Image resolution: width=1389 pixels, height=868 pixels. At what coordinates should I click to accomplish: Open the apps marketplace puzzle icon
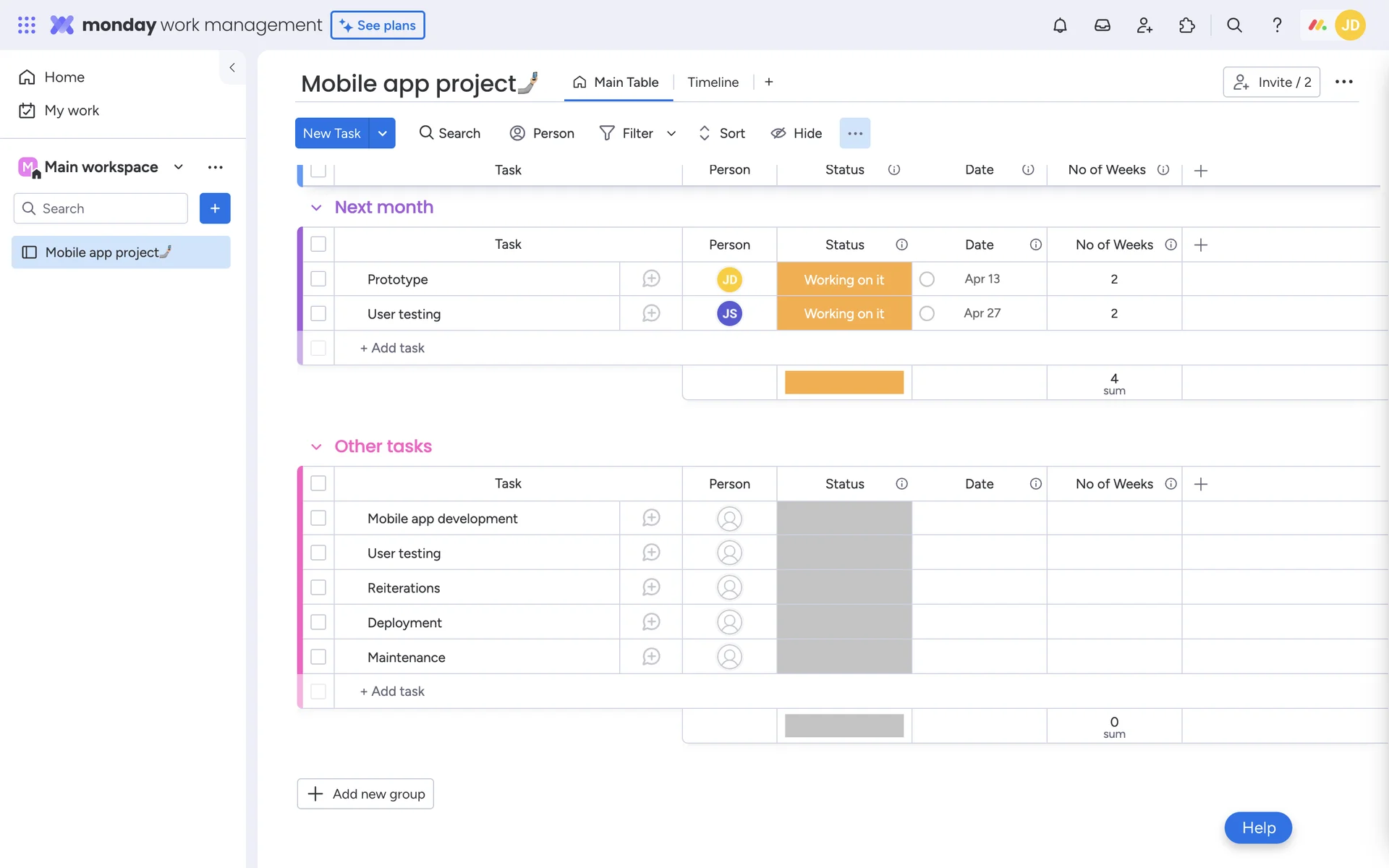click(x=1186, y=25)
